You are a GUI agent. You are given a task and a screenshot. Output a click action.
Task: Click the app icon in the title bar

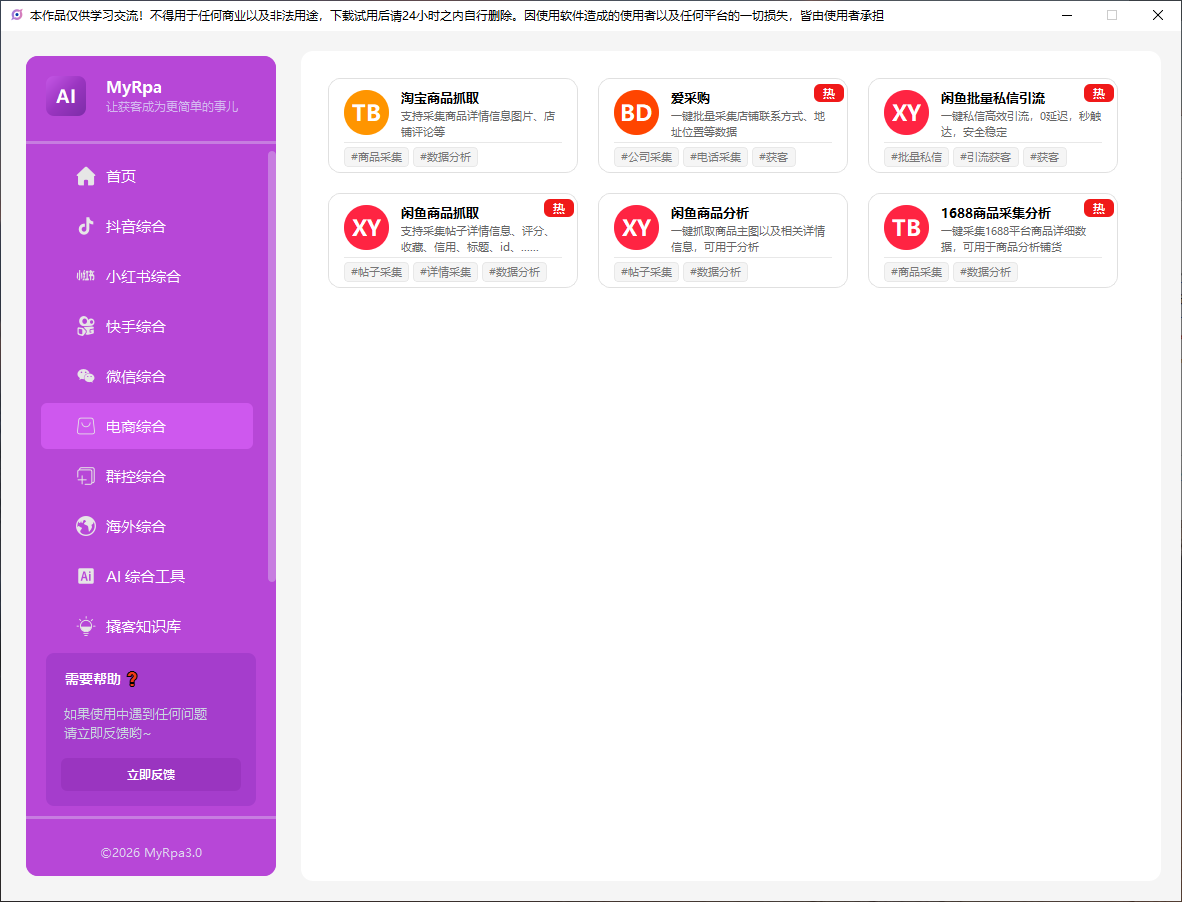click(17, 15)
